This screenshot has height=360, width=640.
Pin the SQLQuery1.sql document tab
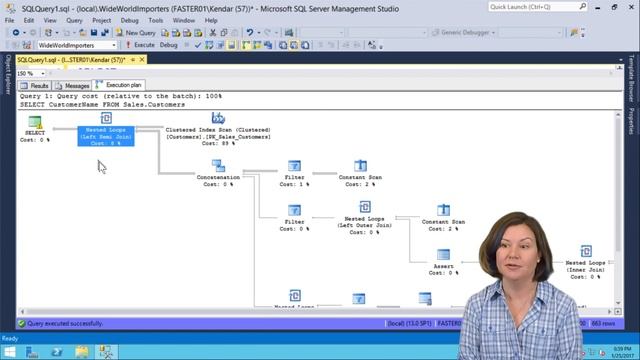(133, 60)
